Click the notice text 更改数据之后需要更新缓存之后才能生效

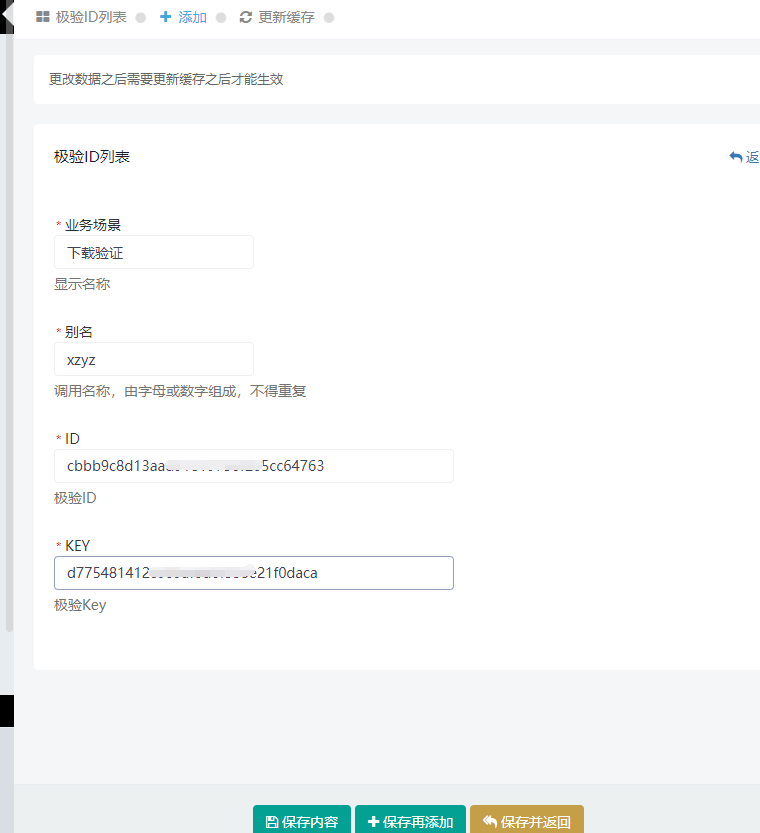pos(166,79)
